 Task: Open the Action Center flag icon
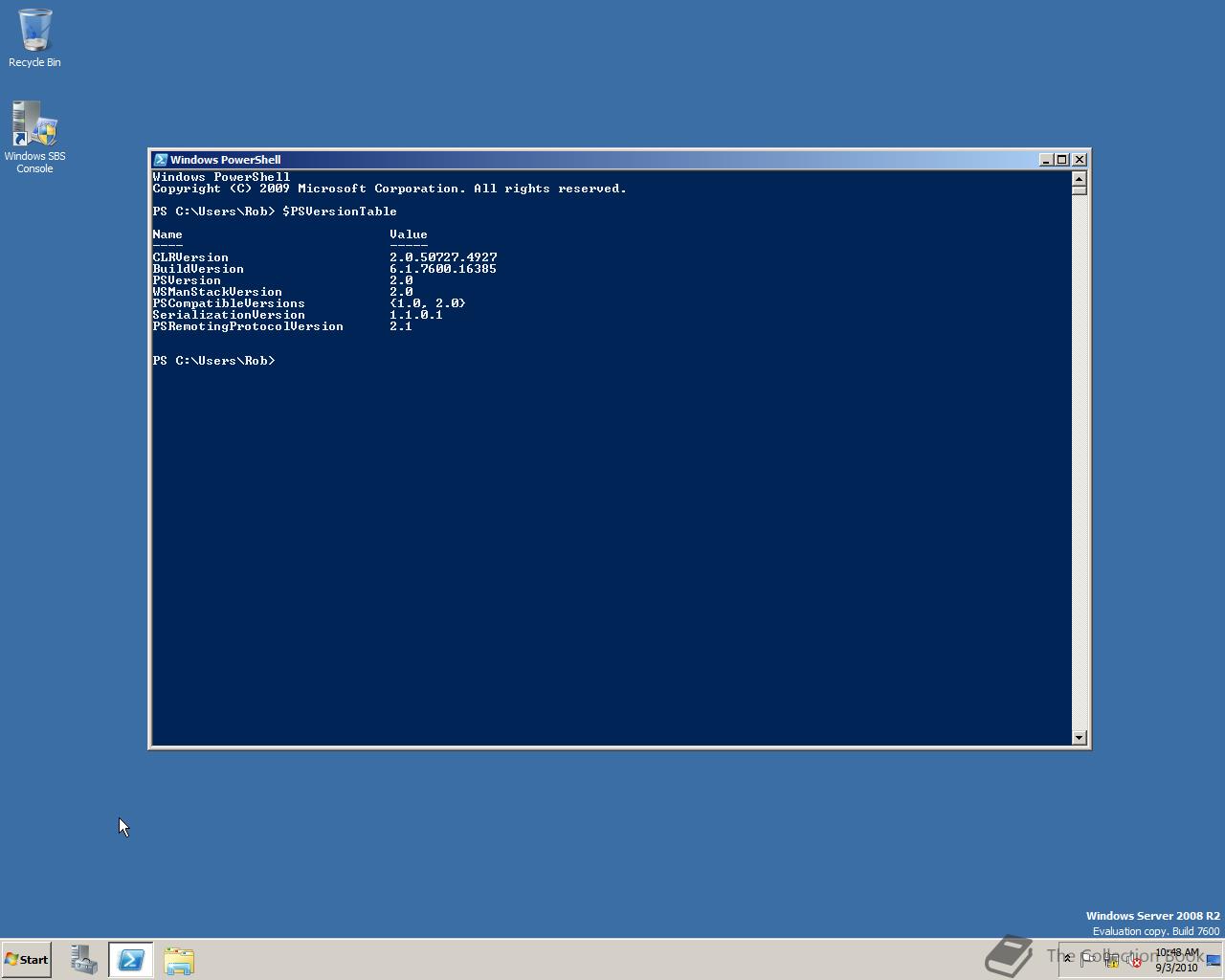1087,958
